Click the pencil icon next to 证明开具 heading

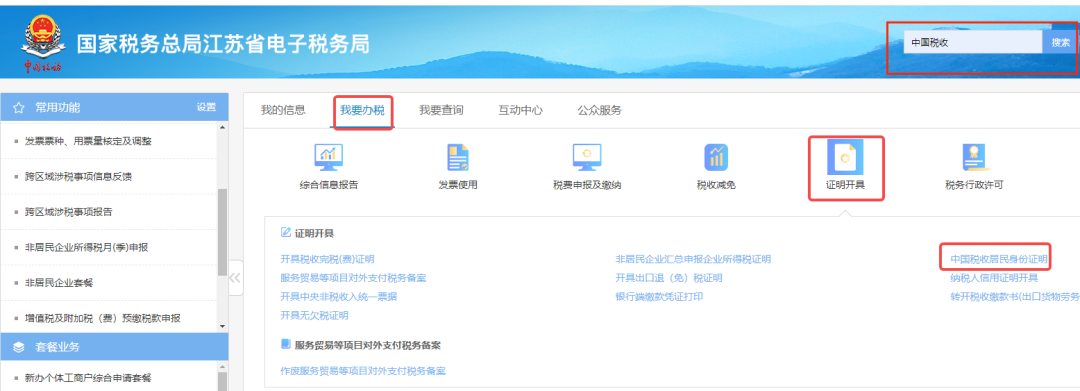pyautogui.click(x=286, y=233)
